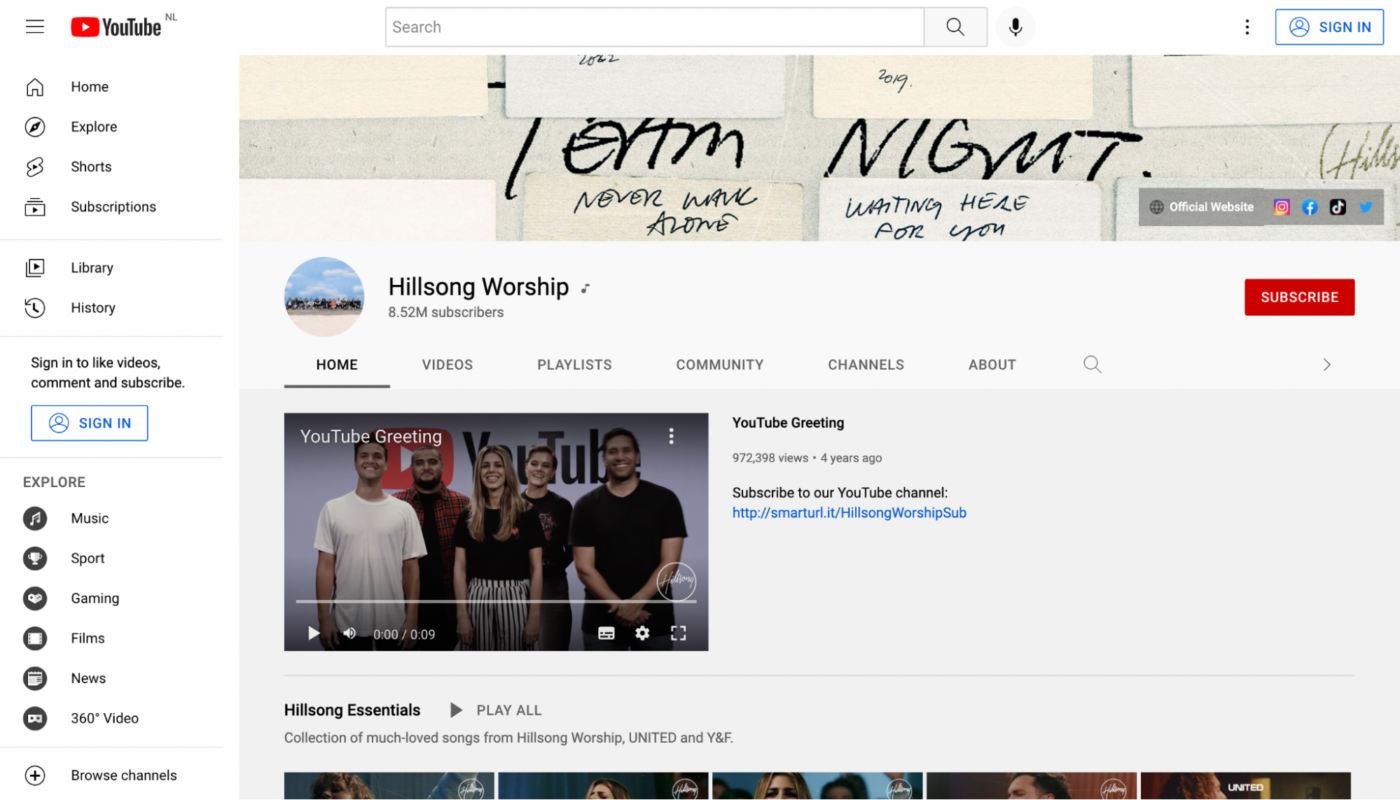Click the red Subscribe button
The width and height of the screenshot is (1400, 800).
click(1299, 297)
